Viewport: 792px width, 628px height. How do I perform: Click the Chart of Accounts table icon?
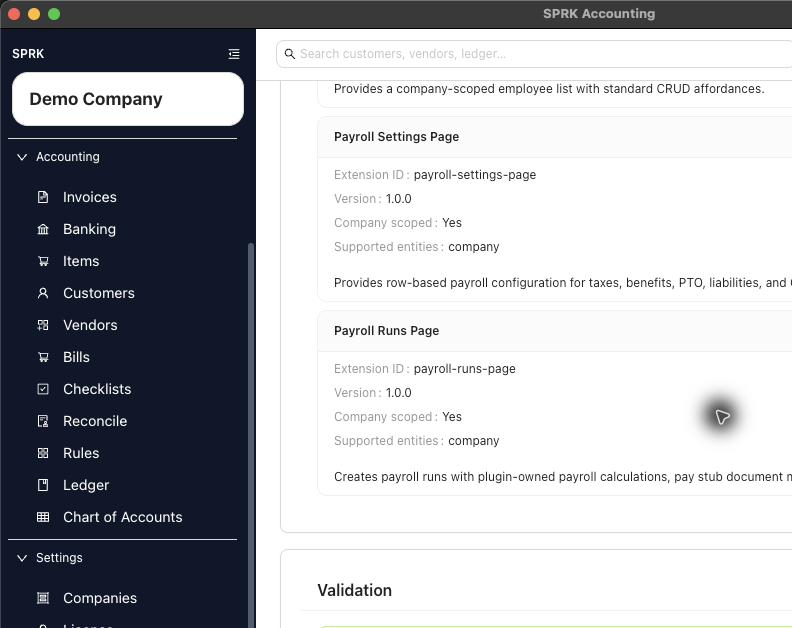[43, 517]
